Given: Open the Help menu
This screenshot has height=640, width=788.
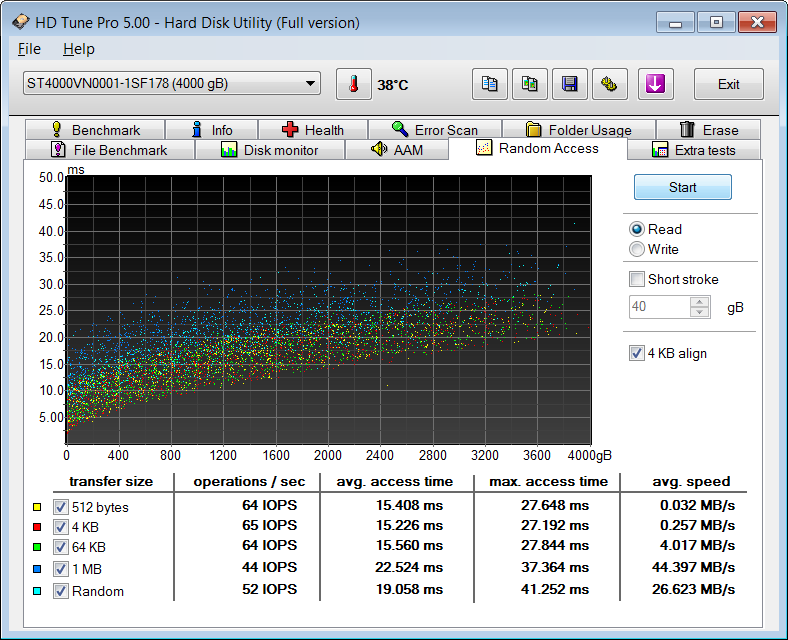Looking at the screenshot, I should pos(78,49).
